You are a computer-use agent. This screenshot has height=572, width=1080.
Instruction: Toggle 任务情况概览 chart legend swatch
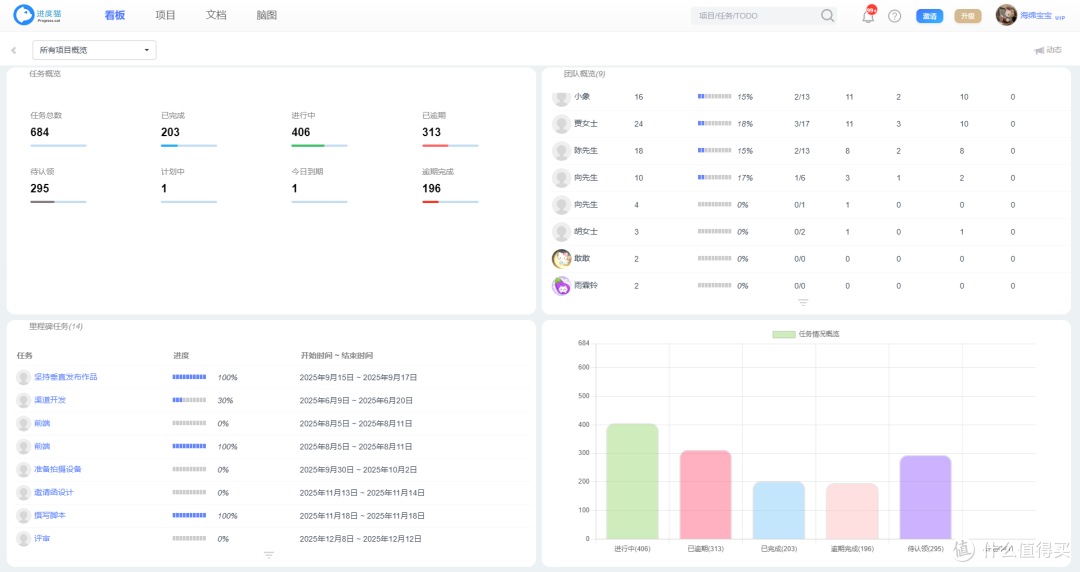[x=784, y=334]
